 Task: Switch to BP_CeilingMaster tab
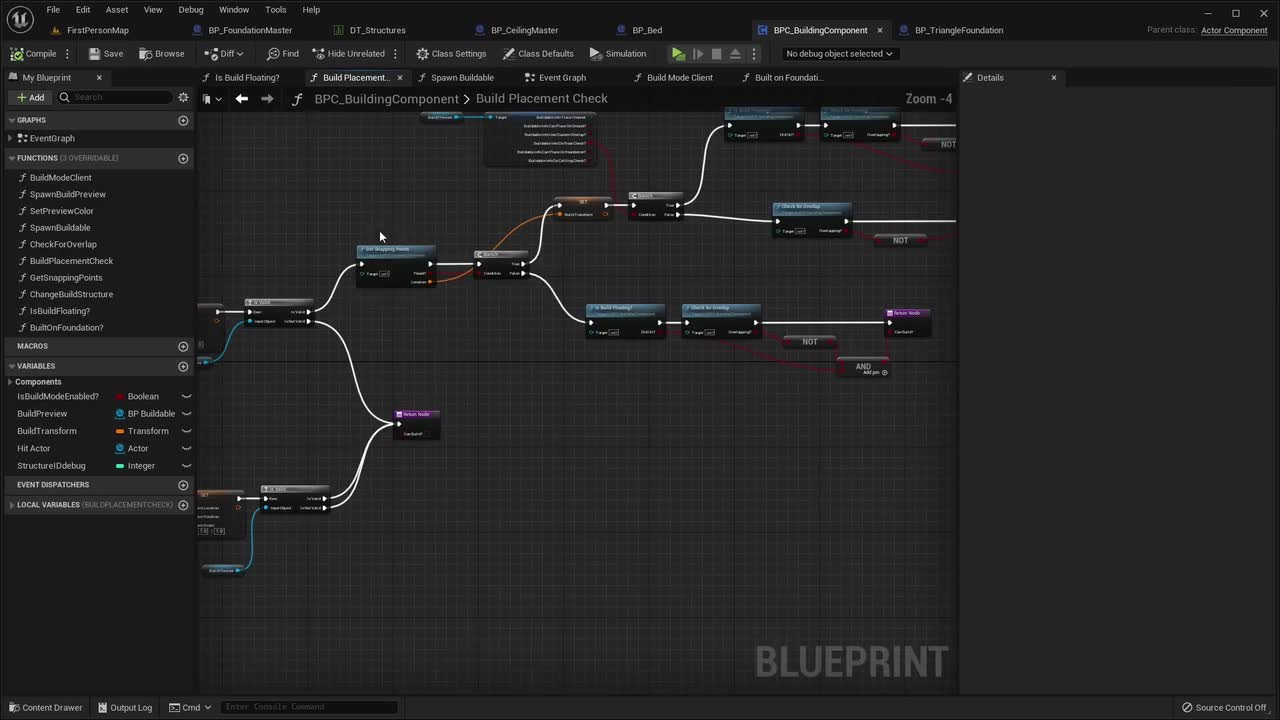[x=524, y=30]
